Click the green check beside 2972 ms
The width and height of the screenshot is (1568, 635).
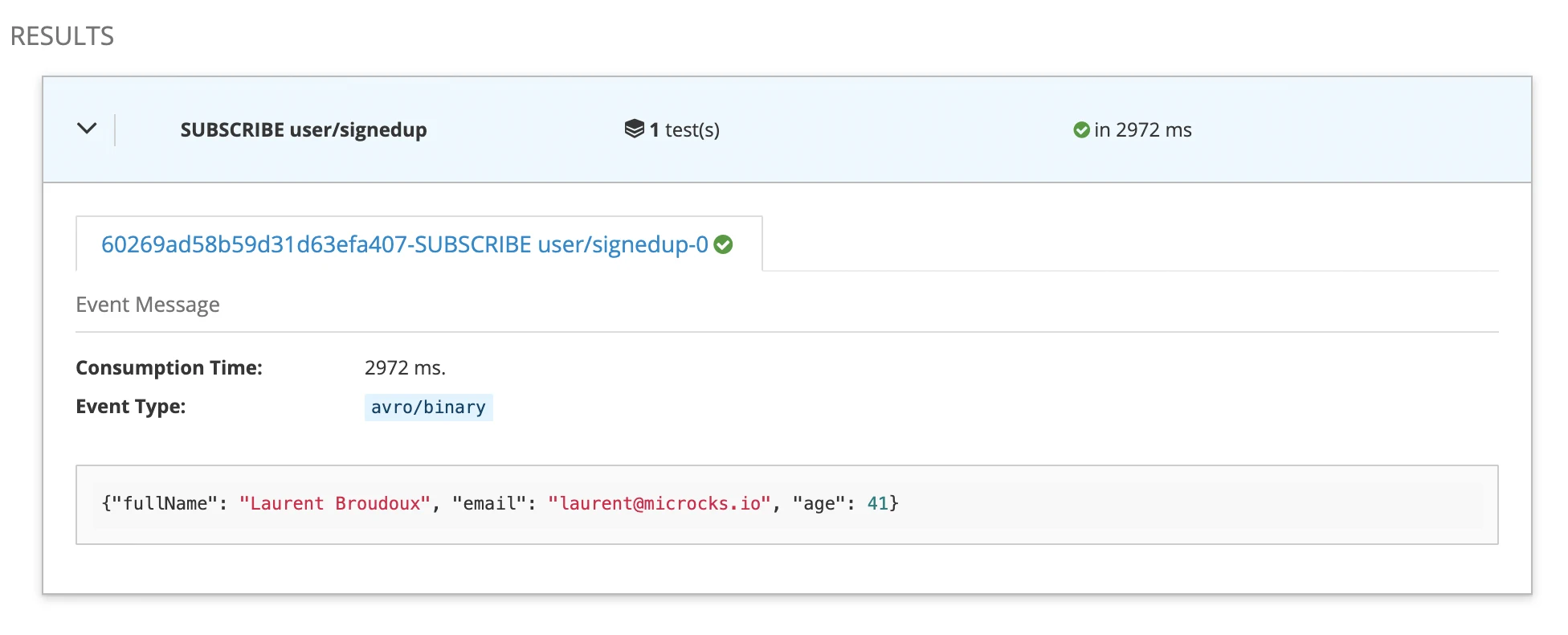(x=1081, y=130)
